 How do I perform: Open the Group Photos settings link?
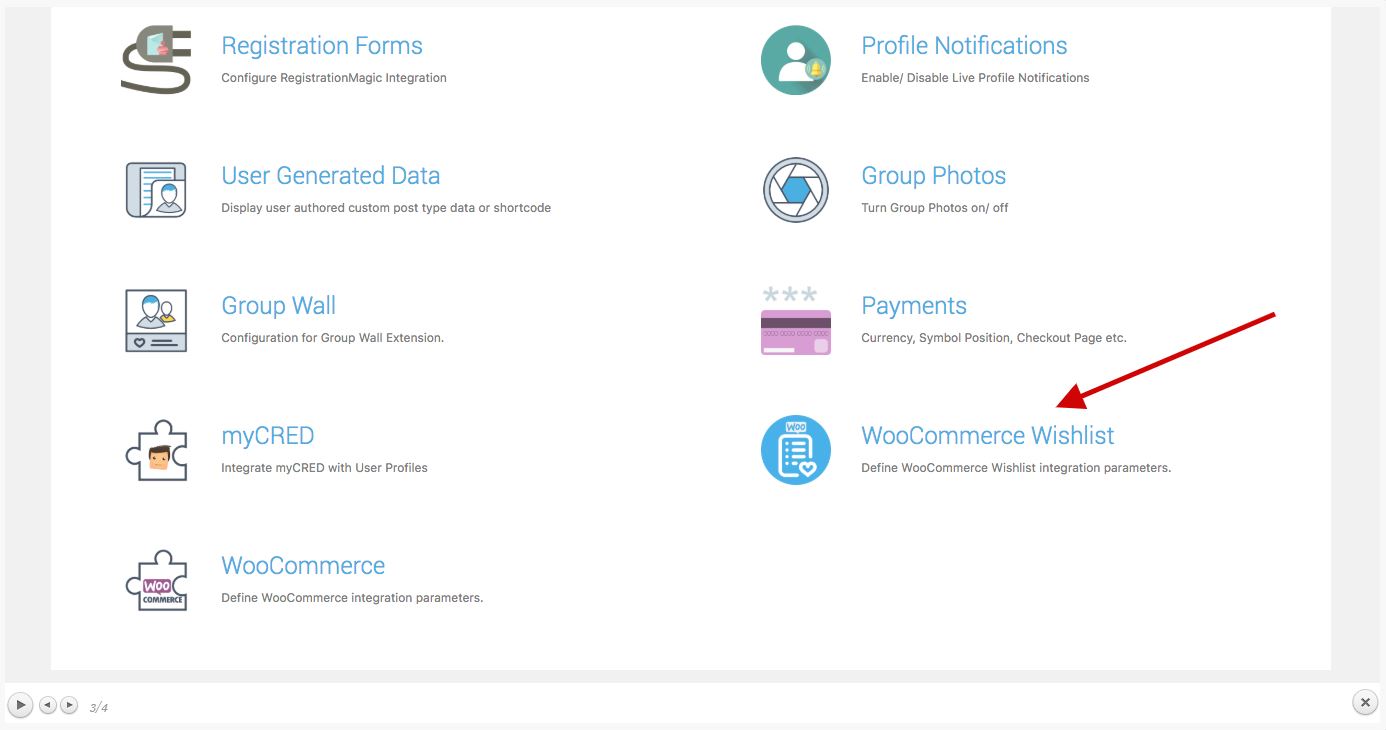point(933,176)
